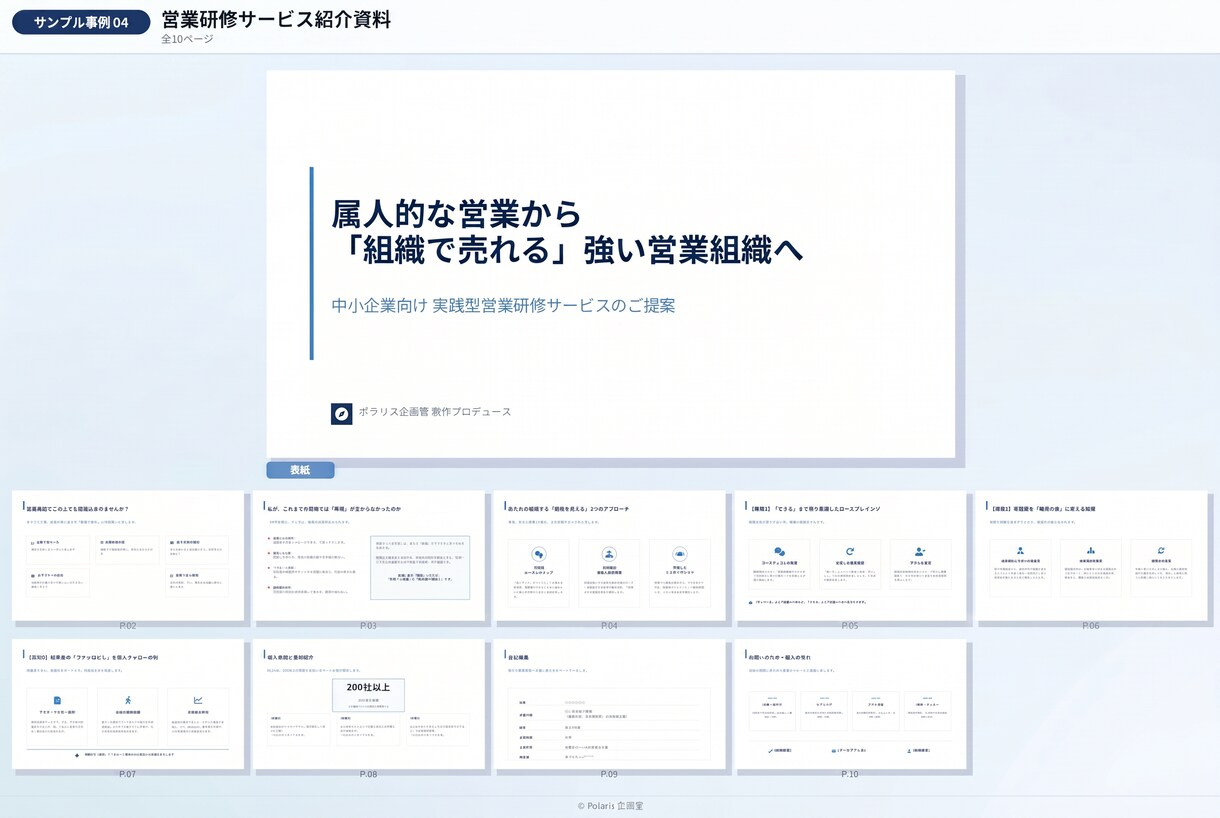Click the 200社以上 box on slide P.08

(x=368, y=695)
